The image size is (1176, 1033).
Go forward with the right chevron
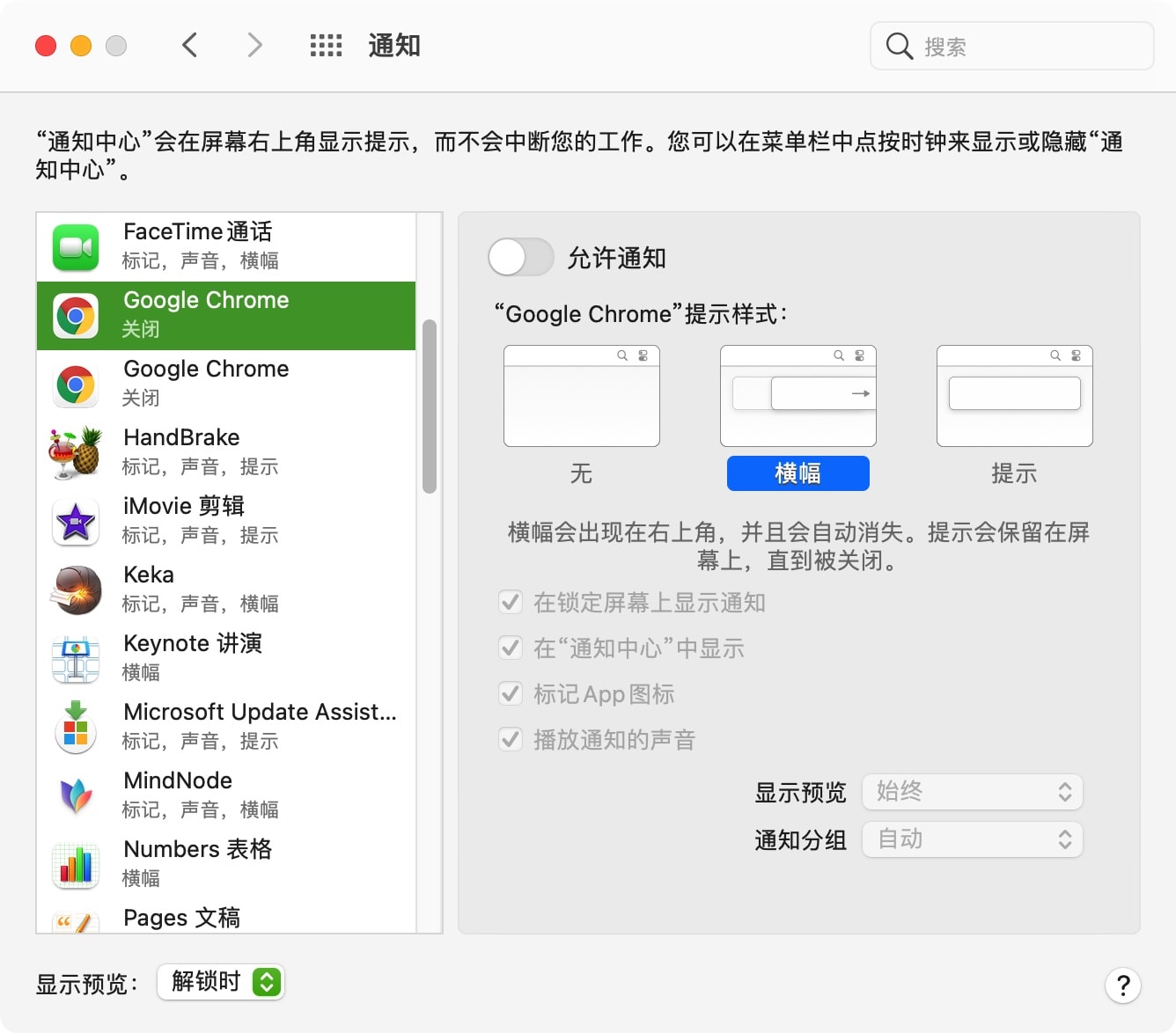point(254,45)
